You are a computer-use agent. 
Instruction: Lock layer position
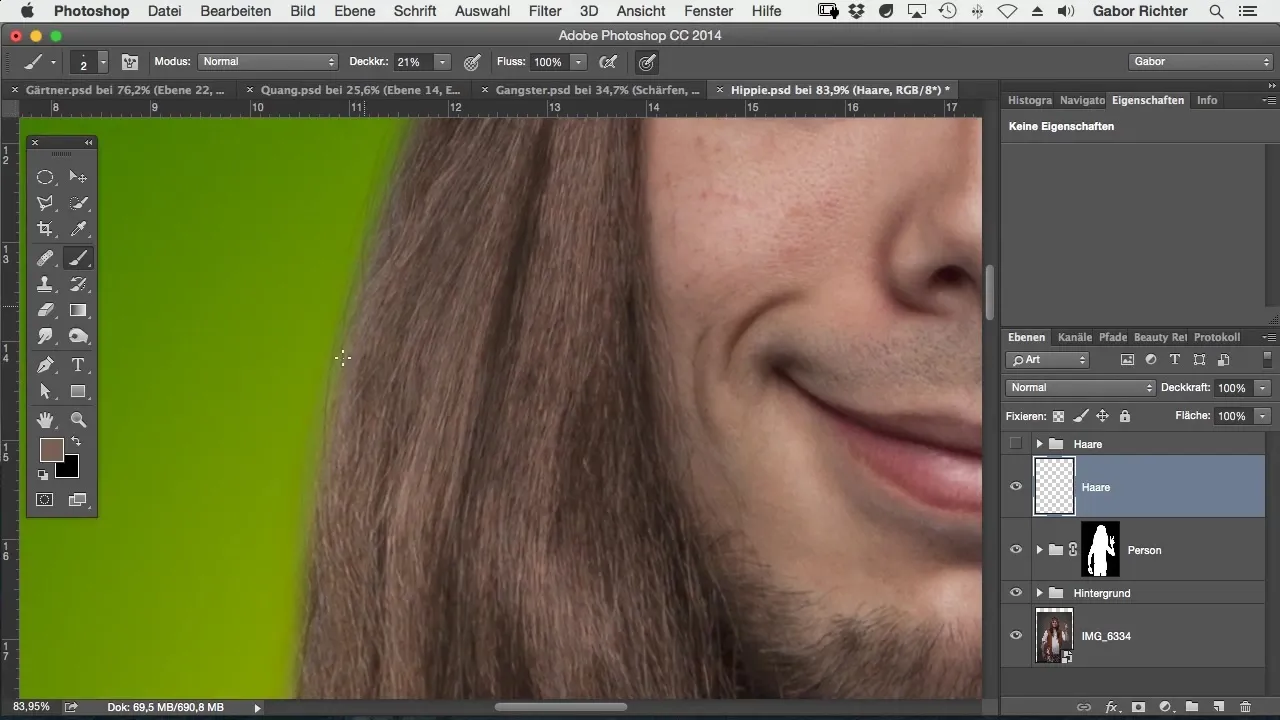[x=1102, y=416]
